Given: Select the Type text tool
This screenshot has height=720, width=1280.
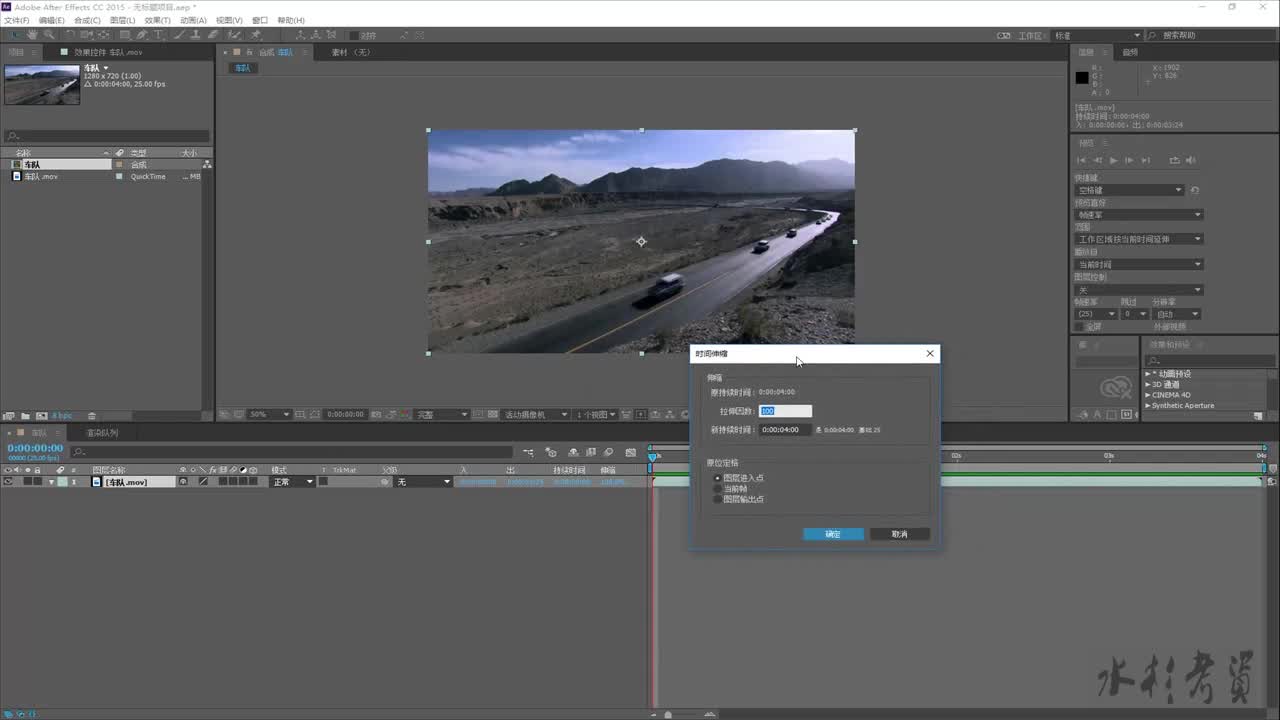Looking at the screenshot, I should pyautogui.click(x=159, y=35).
